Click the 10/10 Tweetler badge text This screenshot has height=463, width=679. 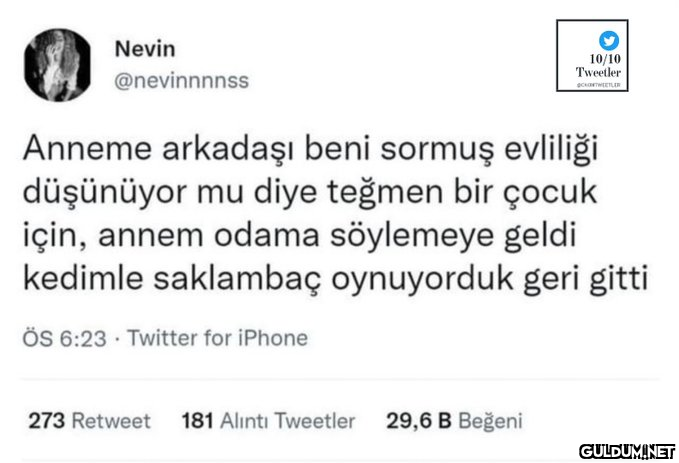pos(599,67)
